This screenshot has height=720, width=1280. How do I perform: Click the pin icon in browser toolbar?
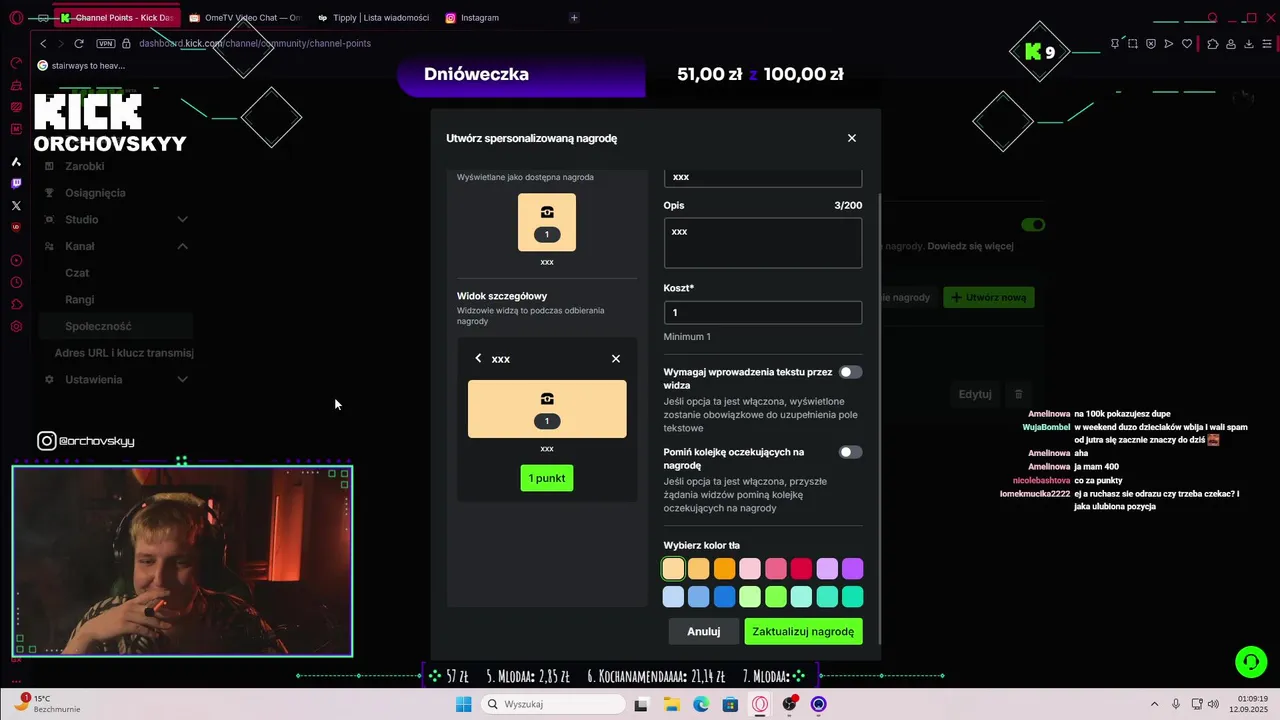pos(1114,43)
